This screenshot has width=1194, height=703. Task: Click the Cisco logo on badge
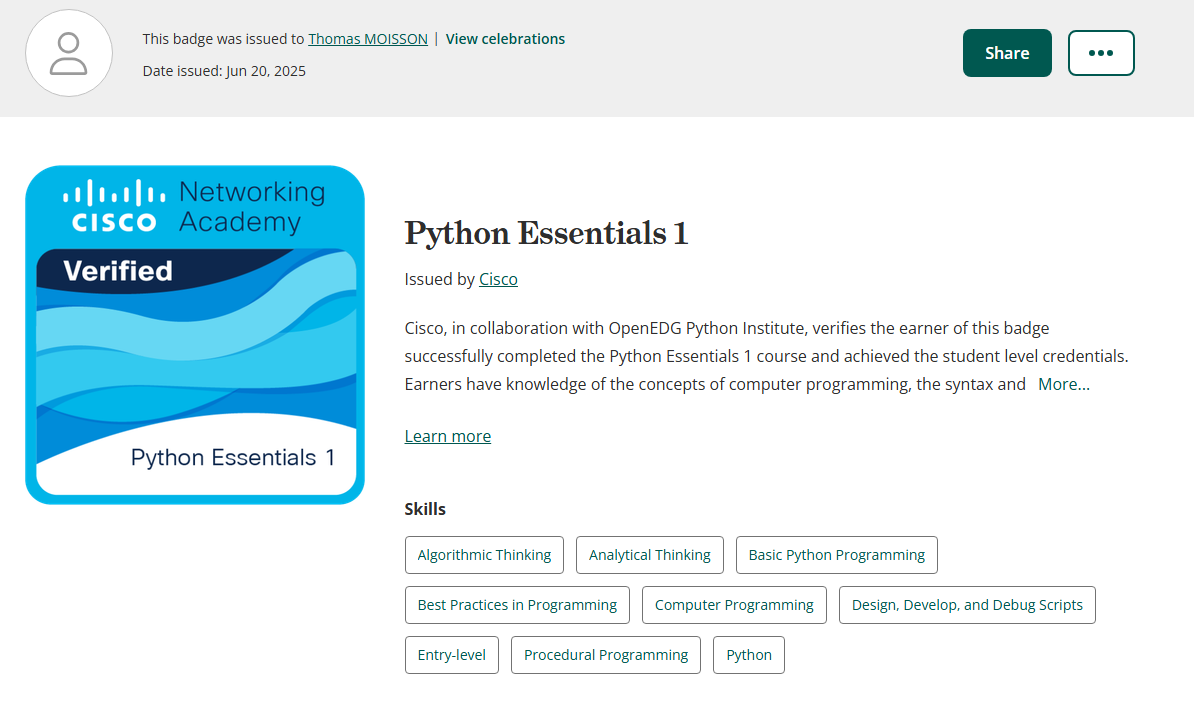pyautogui.click(x=114, y=206)
